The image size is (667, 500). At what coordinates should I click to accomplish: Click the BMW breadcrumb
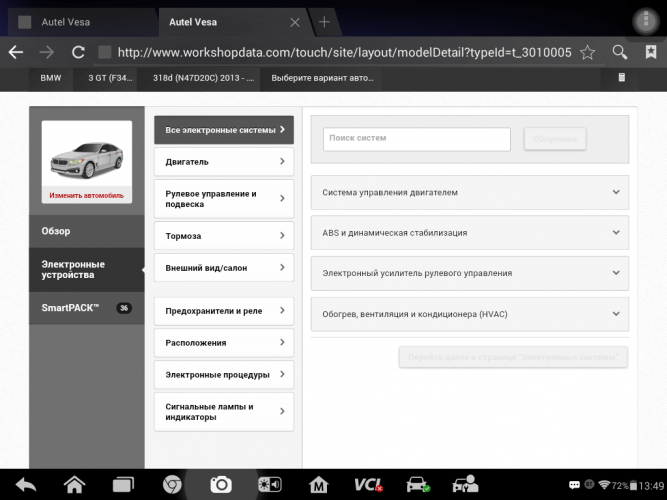[51, 78]
